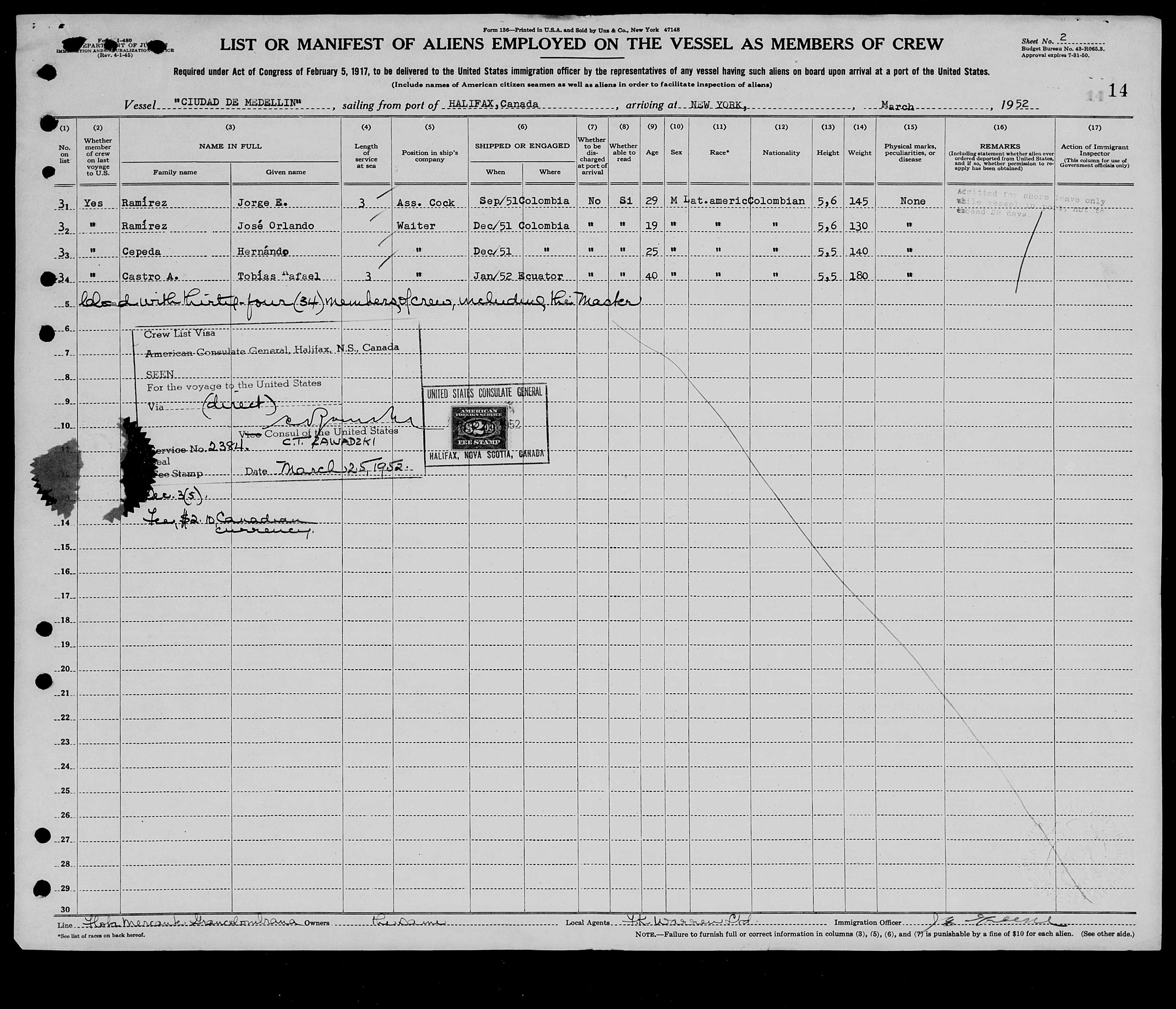Select weight "130"
Screen dimensions: 1176x1009
859,226
